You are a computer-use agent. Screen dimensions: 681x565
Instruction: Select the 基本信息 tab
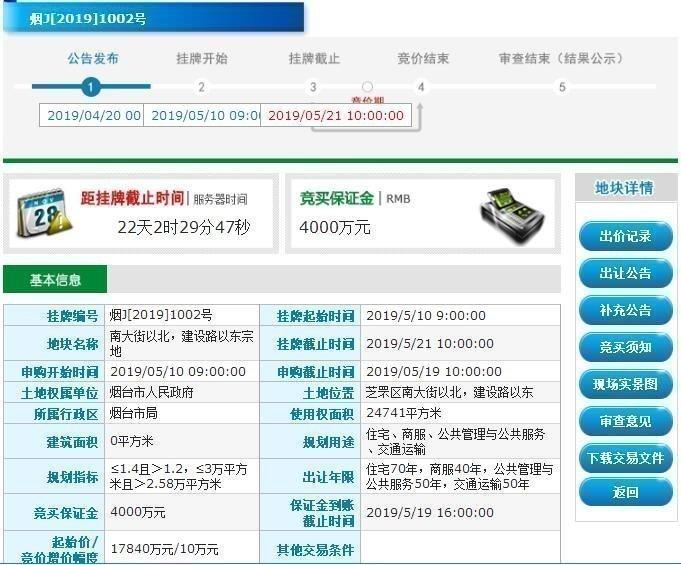[55, 279]
